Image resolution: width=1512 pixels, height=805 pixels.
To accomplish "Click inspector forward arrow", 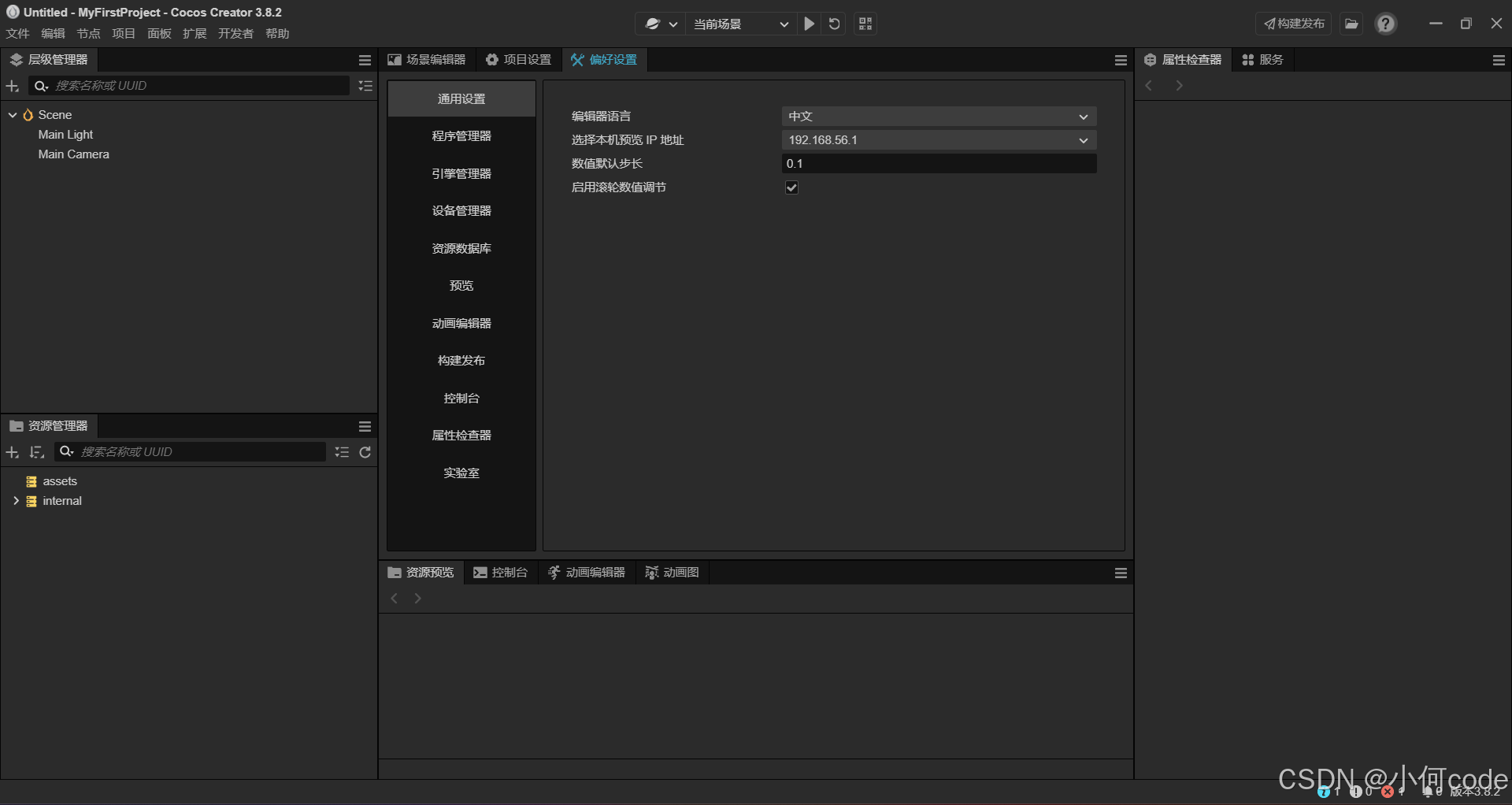I will 1179,86.
